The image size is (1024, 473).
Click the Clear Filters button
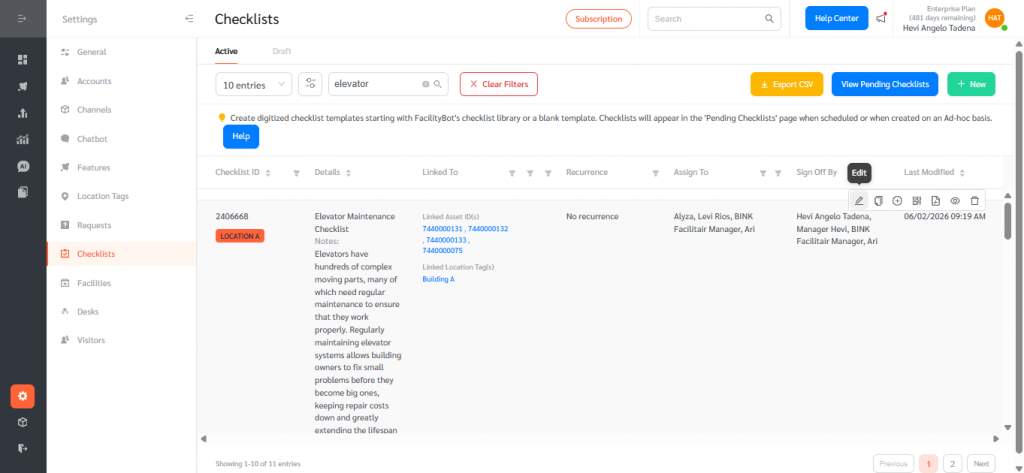click(499, 84)
